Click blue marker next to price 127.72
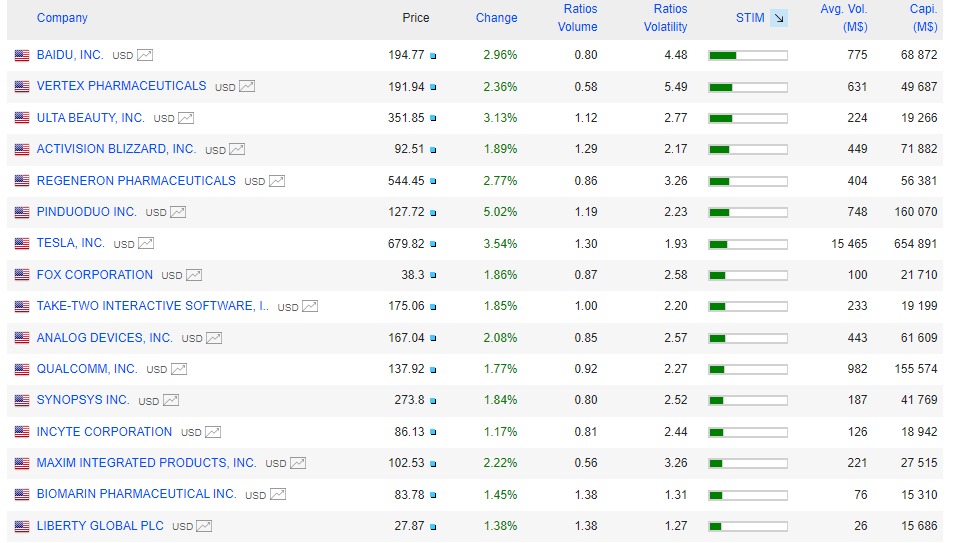Viewport: 964px width, 543px height. point(433,213)
